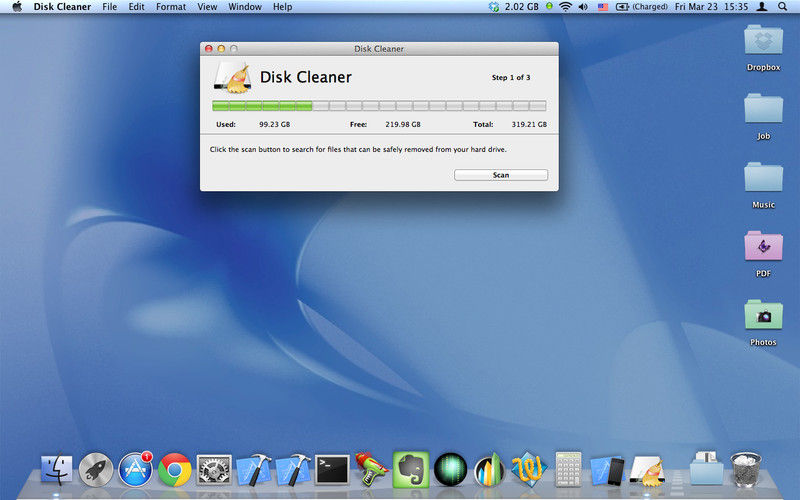Open Finder from the dock

click(56, 469)
